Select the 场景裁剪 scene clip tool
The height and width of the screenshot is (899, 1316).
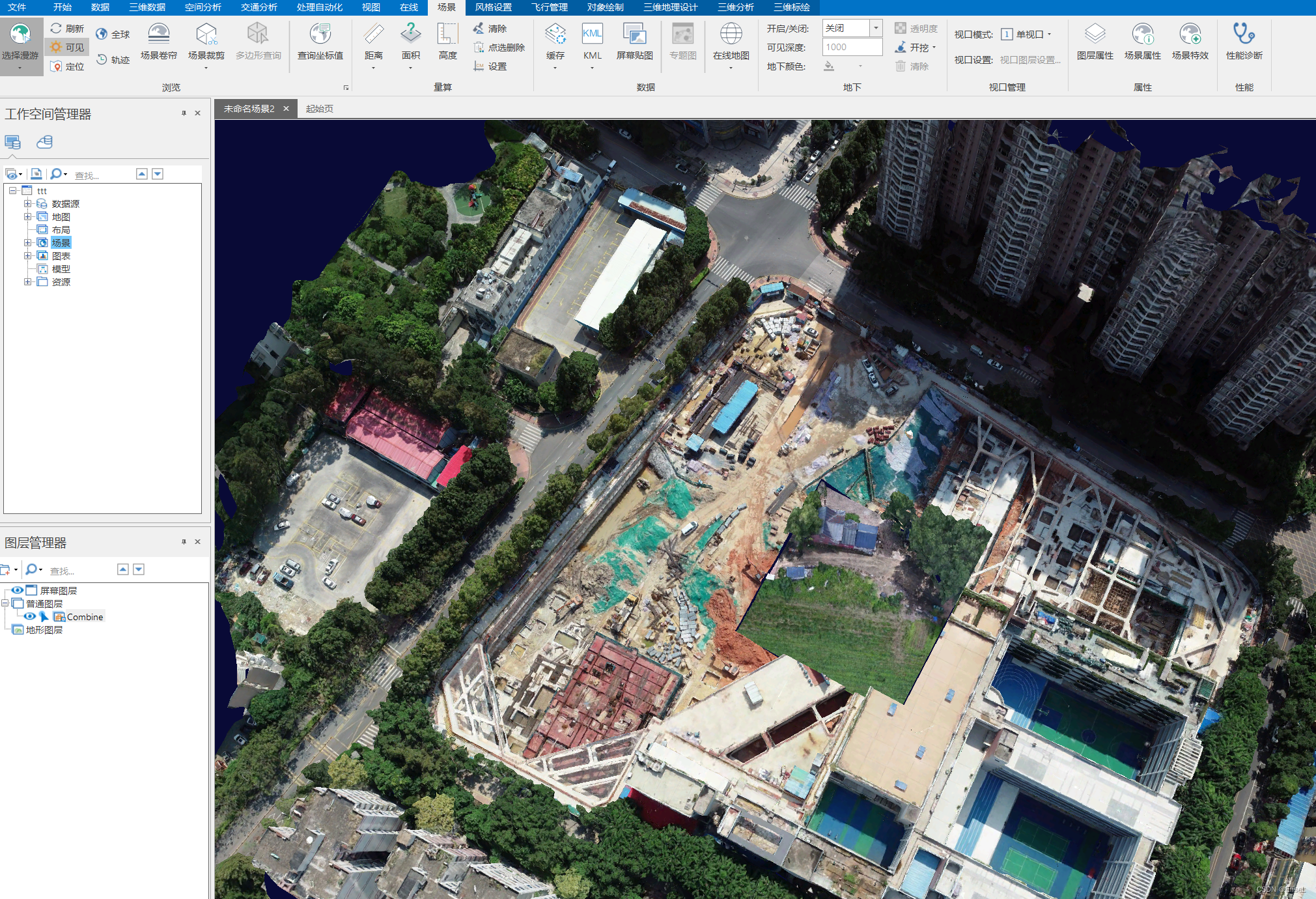coord(206,35)
